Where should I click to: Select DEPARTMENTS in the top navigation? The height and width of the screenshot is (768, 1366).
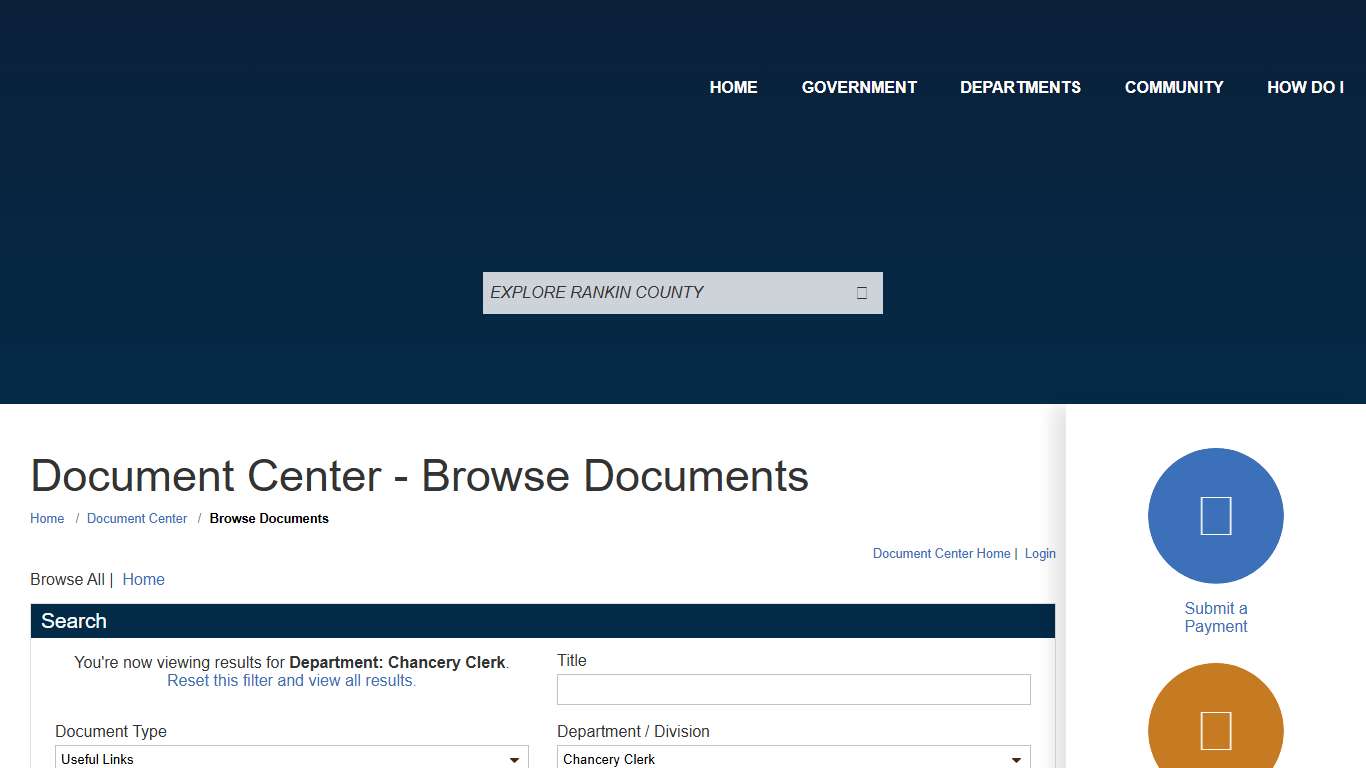[x=1020, y=87]
